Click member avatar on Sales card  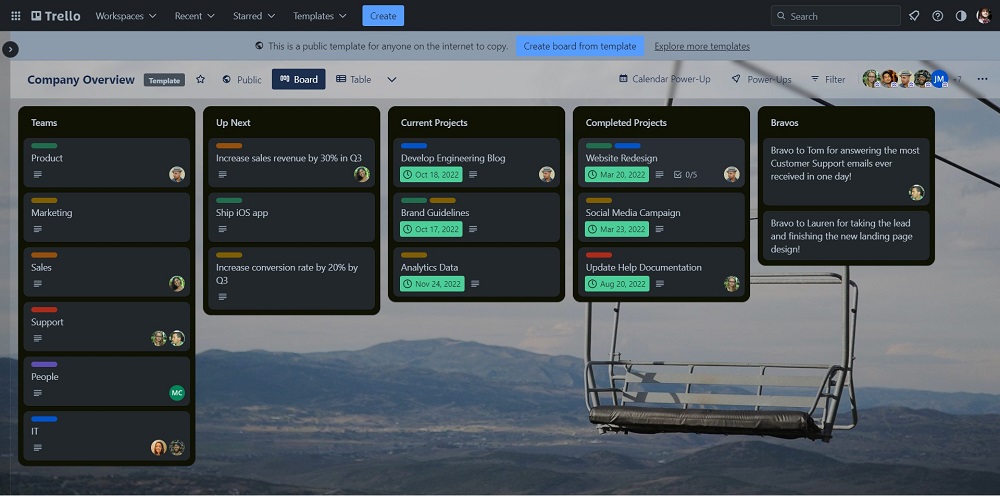pos(177,284)
